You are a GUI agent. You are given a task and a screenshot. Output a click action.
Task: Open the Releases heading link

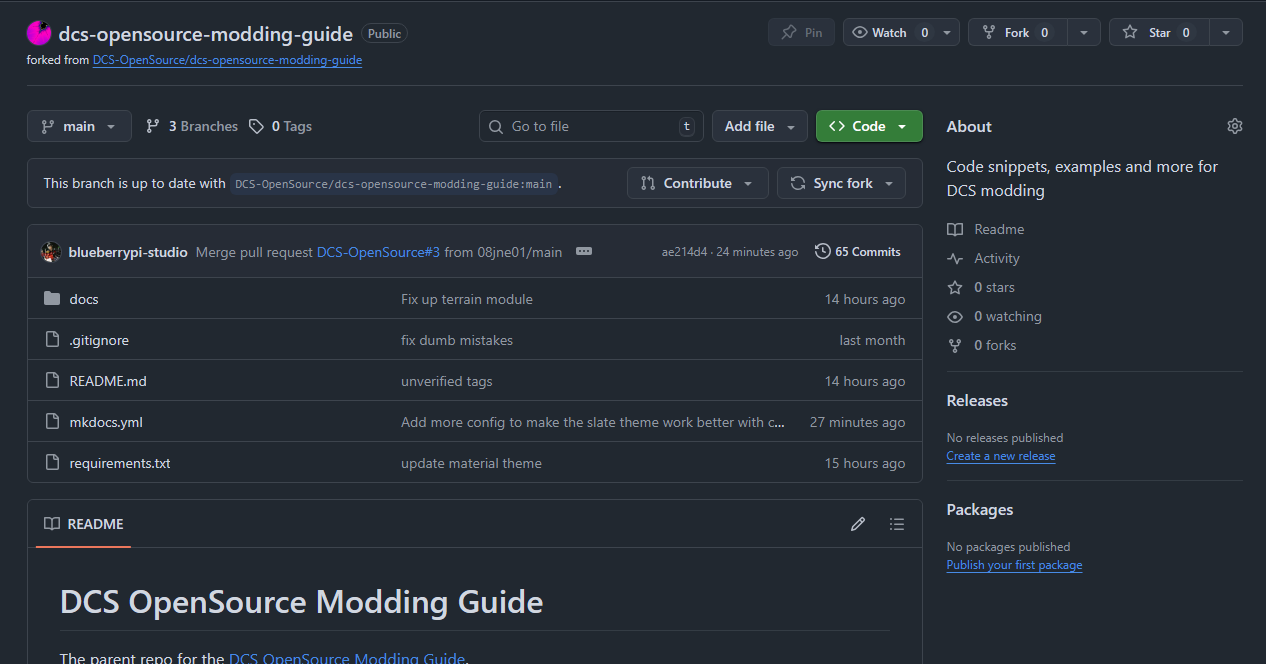[977, 400]
